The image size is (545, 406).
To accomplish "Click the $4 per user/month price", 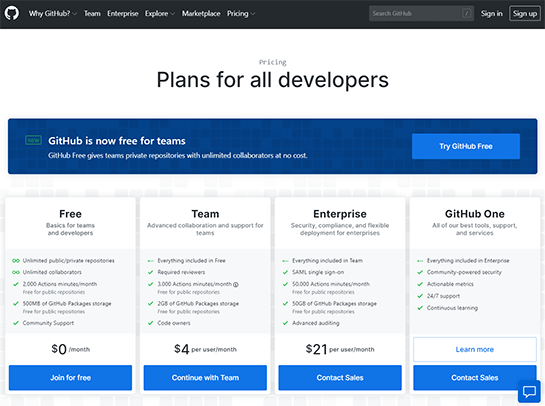I will 205,349.
